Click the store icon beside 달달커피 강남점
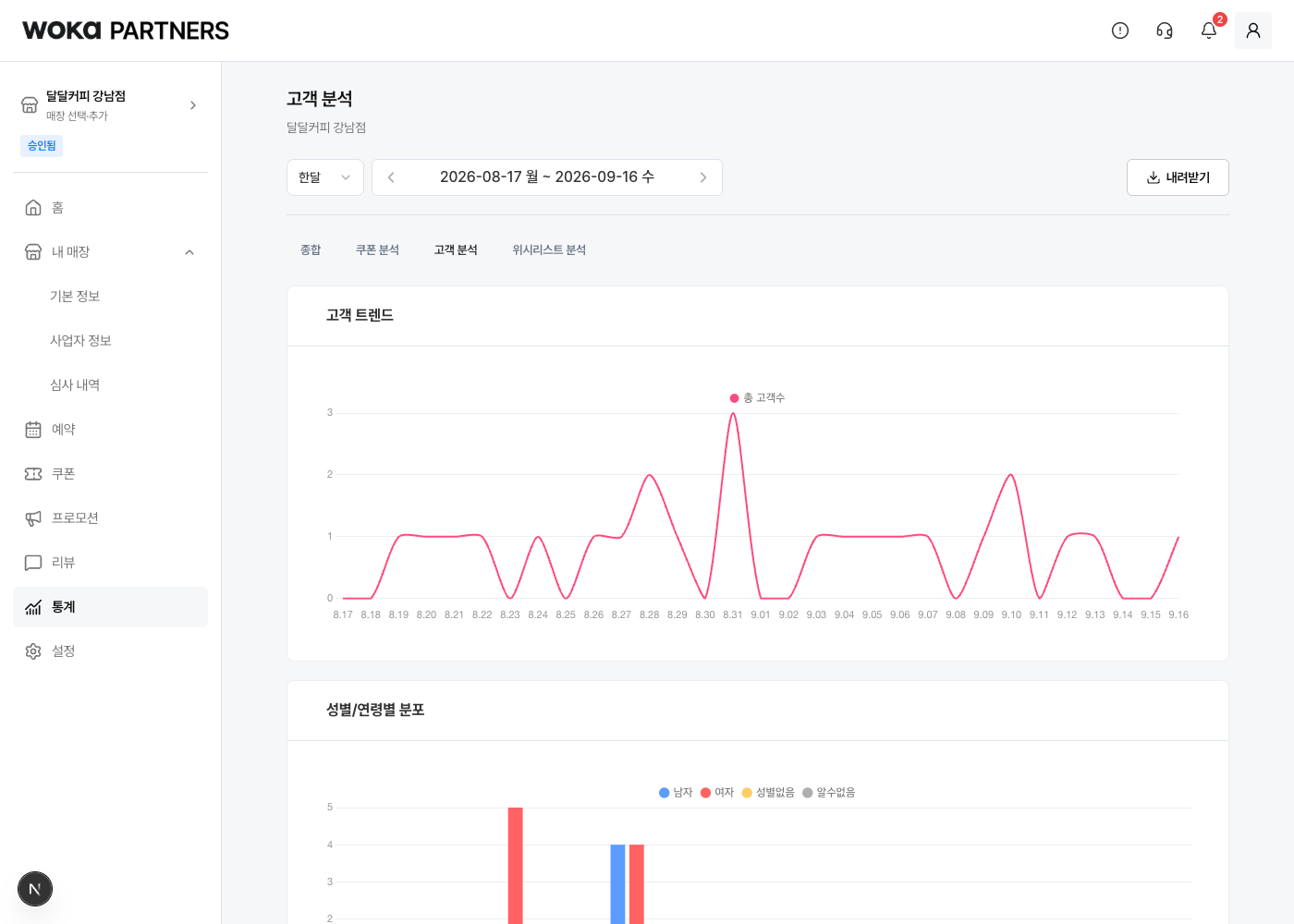Image resolution: width=1294 pixels, height=924 pixels. [30, 105]
